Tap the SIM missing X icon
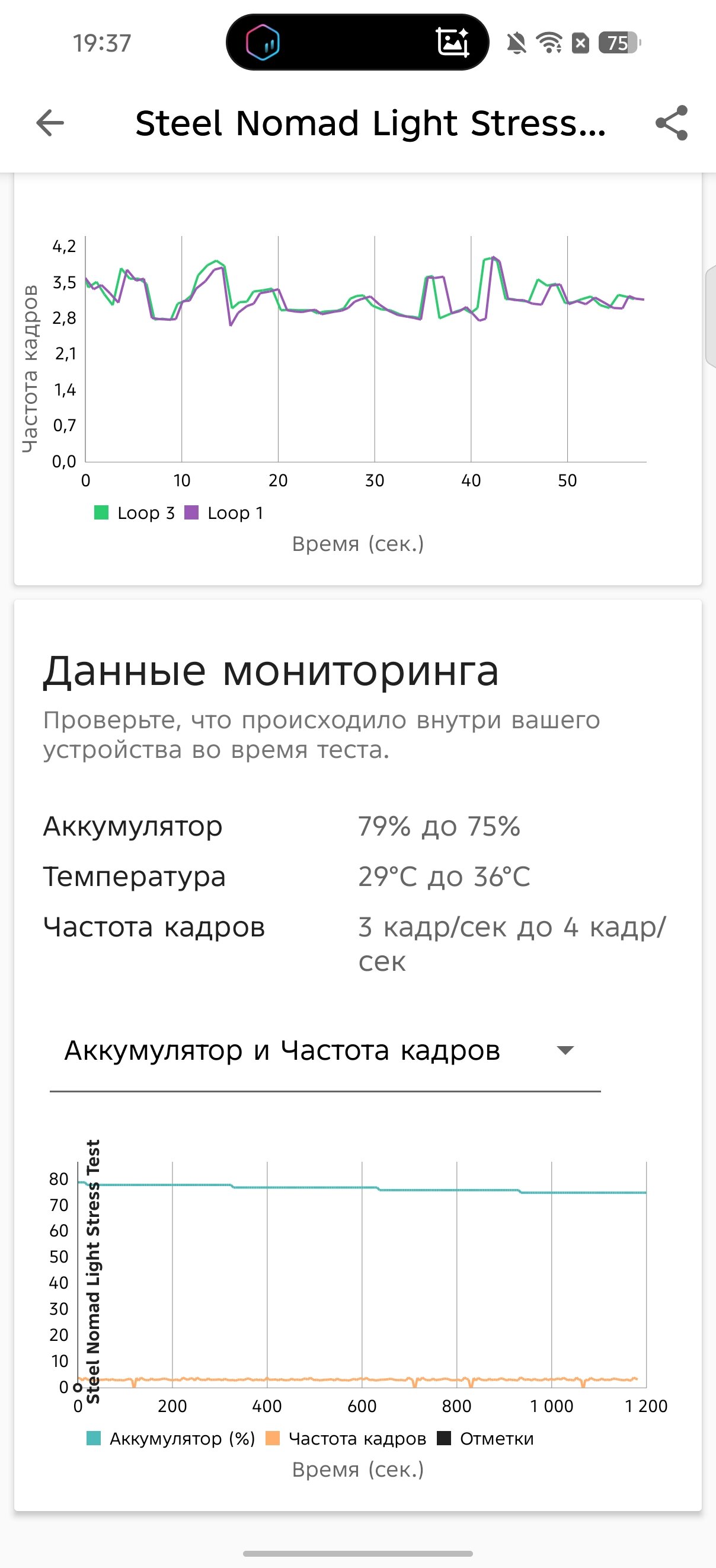Screen dimensions: 716x1568 point(581,43)
